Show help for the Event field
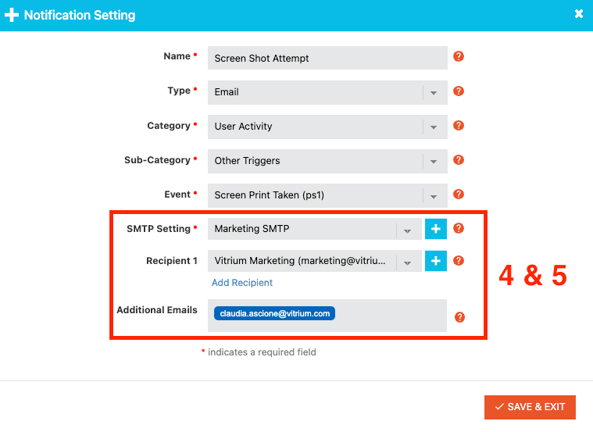 (458, 194)
